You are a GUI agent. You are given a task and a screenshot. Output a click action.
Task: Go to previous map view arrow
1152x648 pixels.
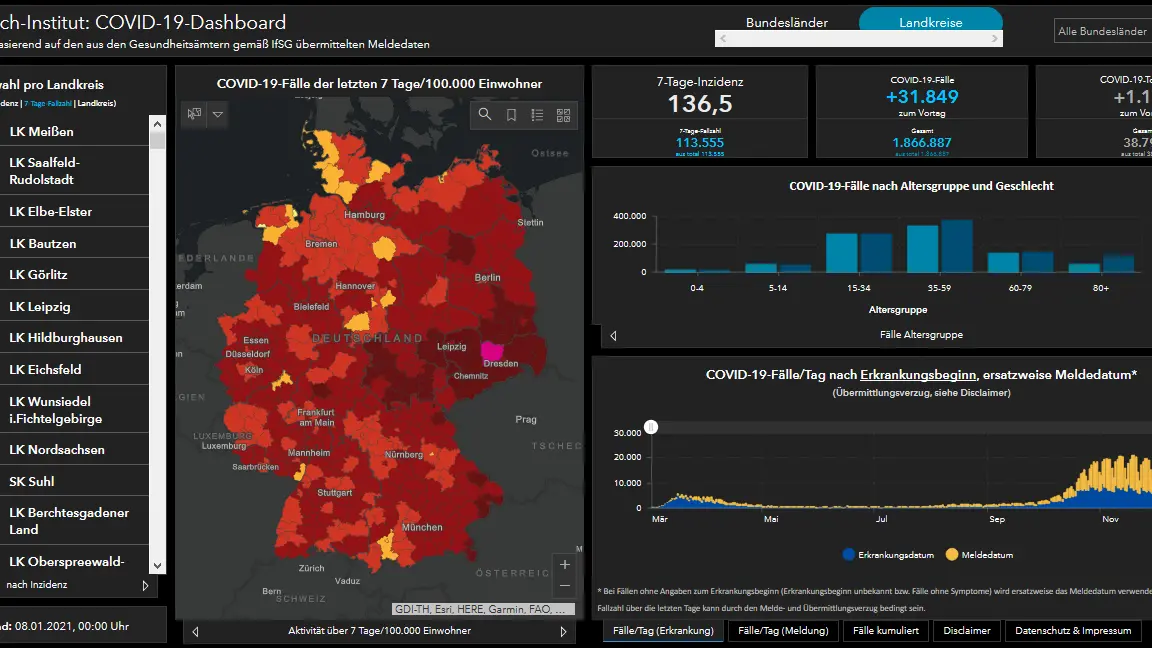pyautogui.click(x=195, y=631)
